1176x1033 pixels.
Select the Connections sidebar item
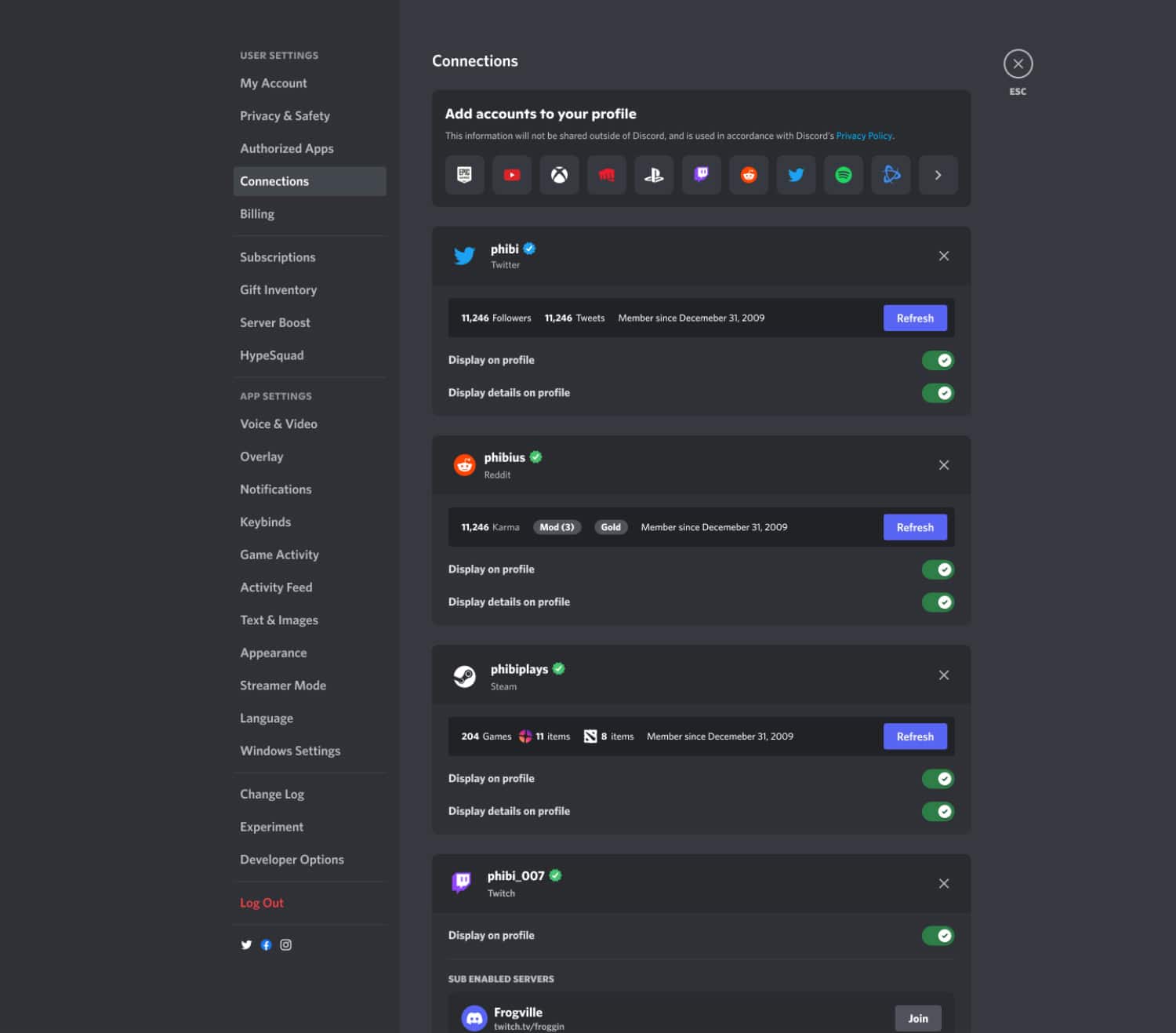pyautogui.click(x=310, y=181)
